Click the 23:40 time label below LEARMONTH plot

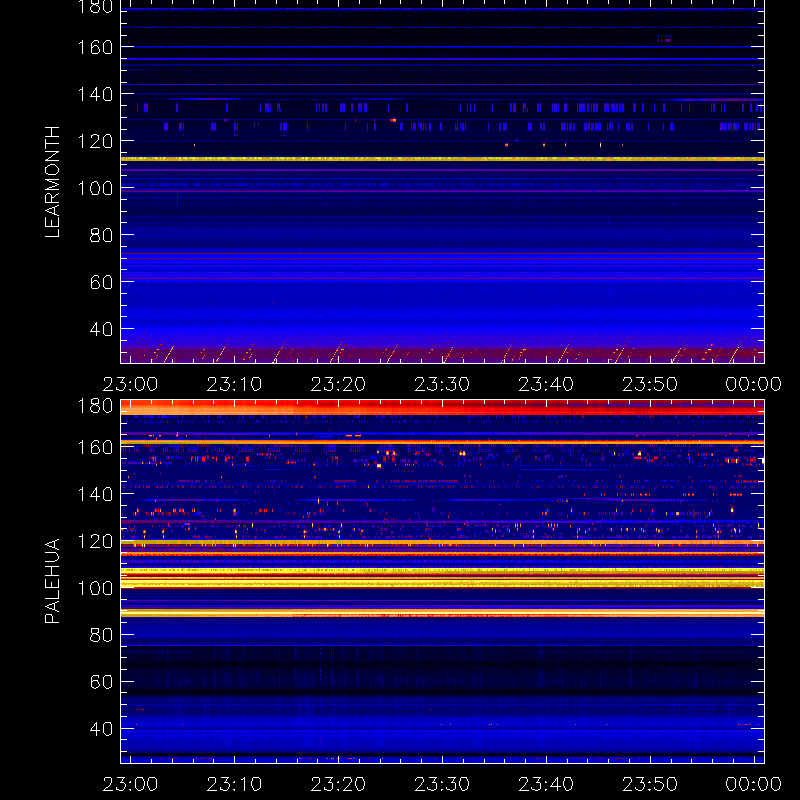pos(546,384)
